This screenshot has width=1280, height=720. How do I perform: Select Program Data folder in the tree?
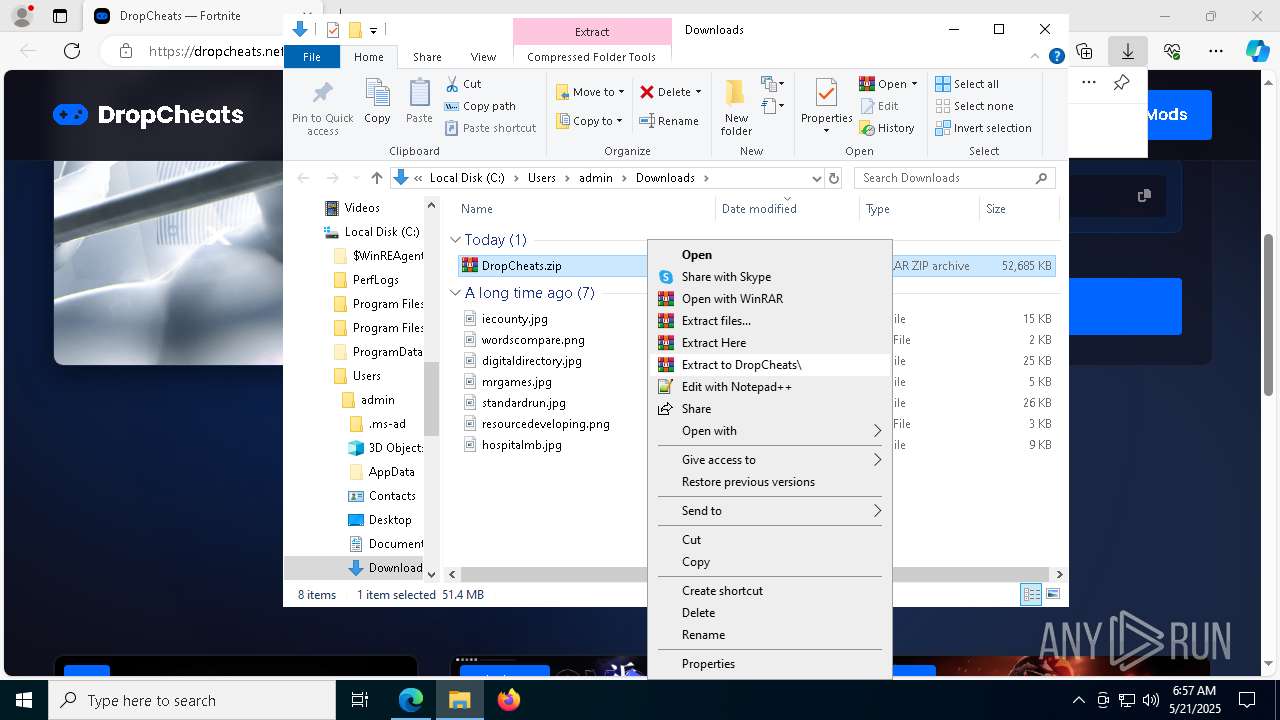387,352
